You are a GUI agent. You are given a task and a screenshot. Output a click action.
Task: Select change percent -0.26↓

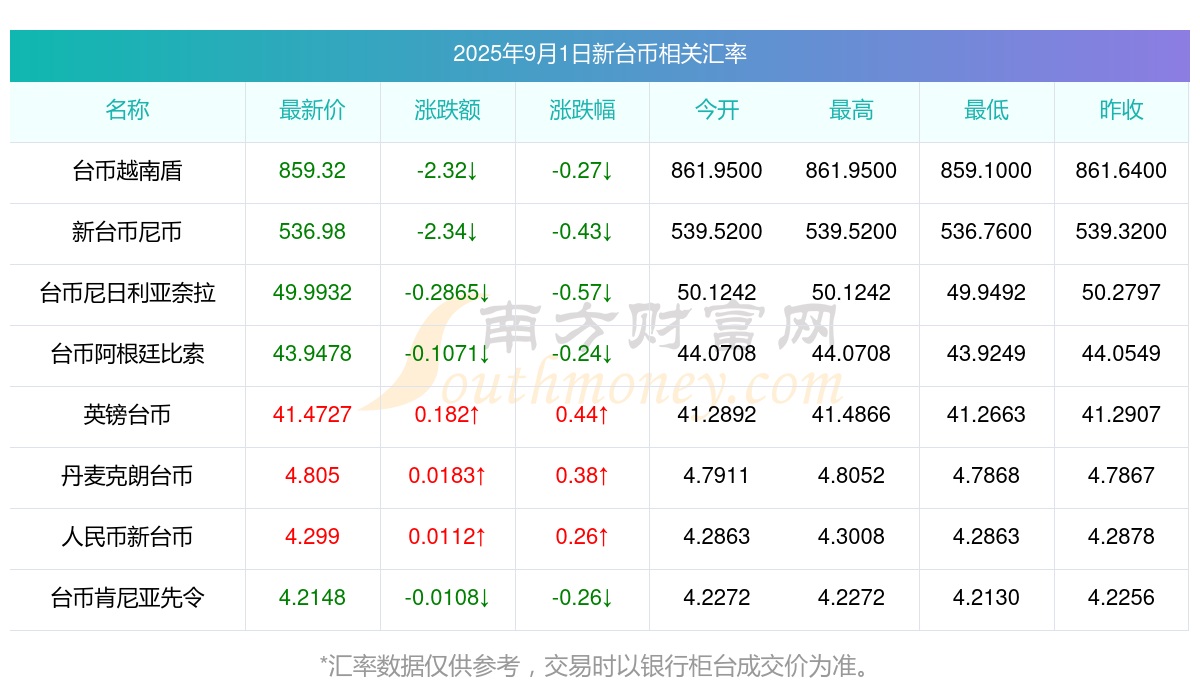582,598
